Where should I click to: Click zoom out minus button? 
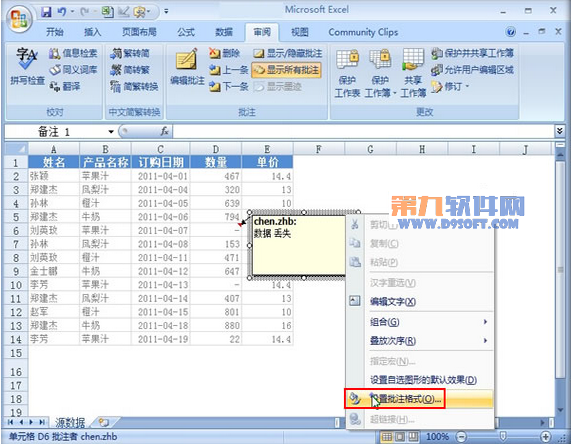click(x=461, y=436)
